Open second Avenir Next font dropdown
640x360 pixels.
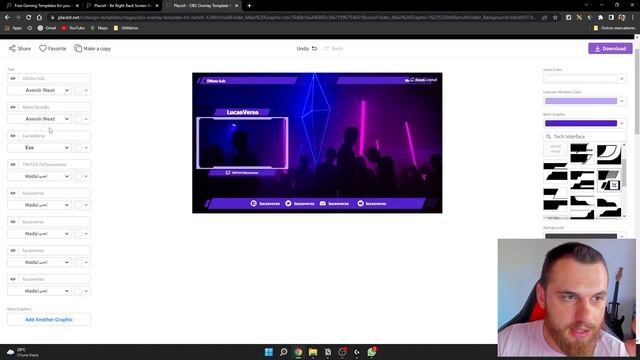tap(40, 119)
